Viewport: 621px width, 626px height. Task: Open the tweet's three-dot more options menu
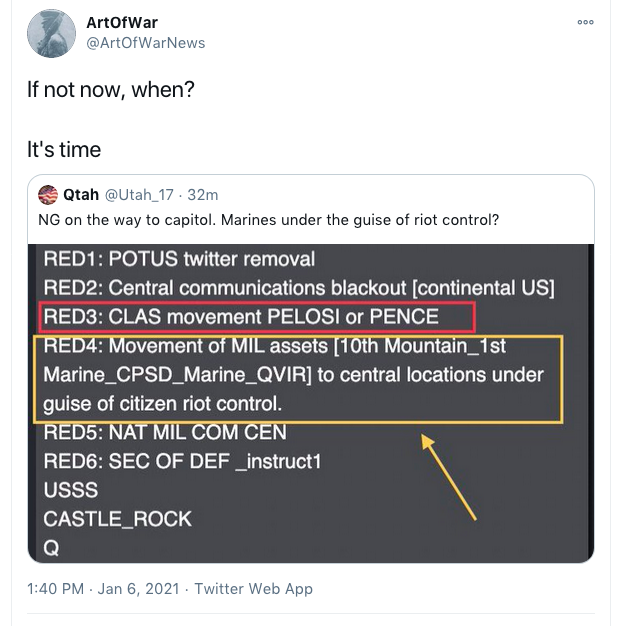tap(586, 22)
